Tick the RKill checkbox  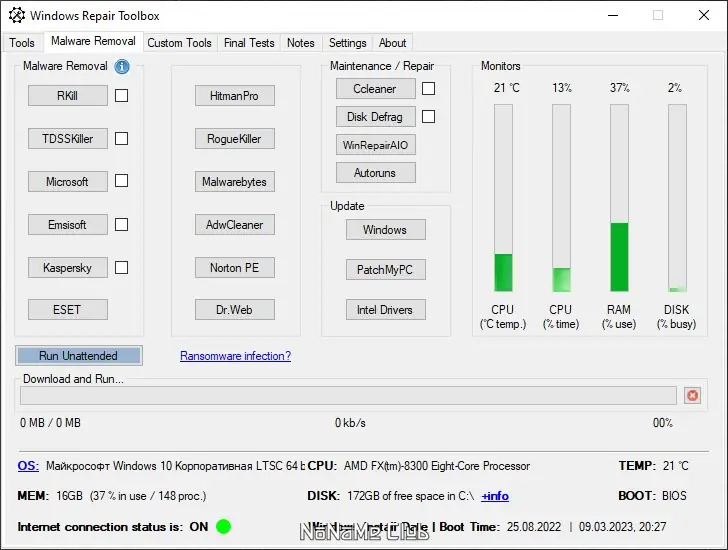coord(122,95)
